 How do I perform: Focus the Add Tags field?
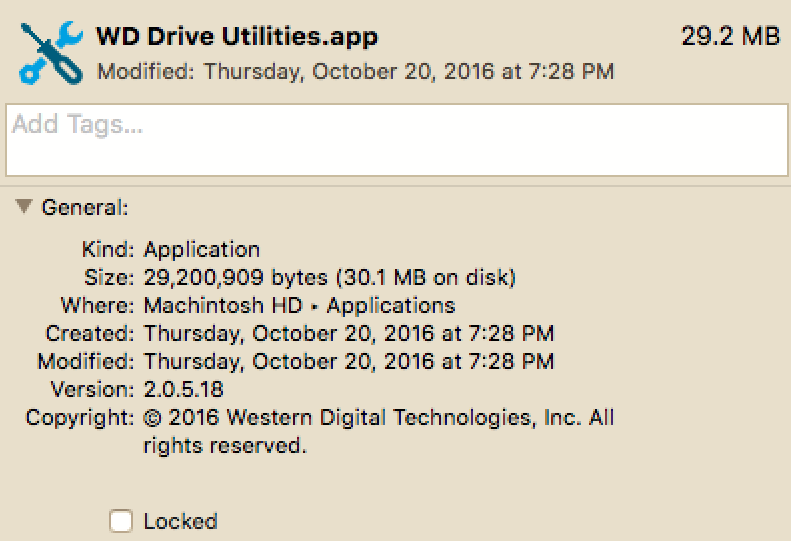pos(397,140)
